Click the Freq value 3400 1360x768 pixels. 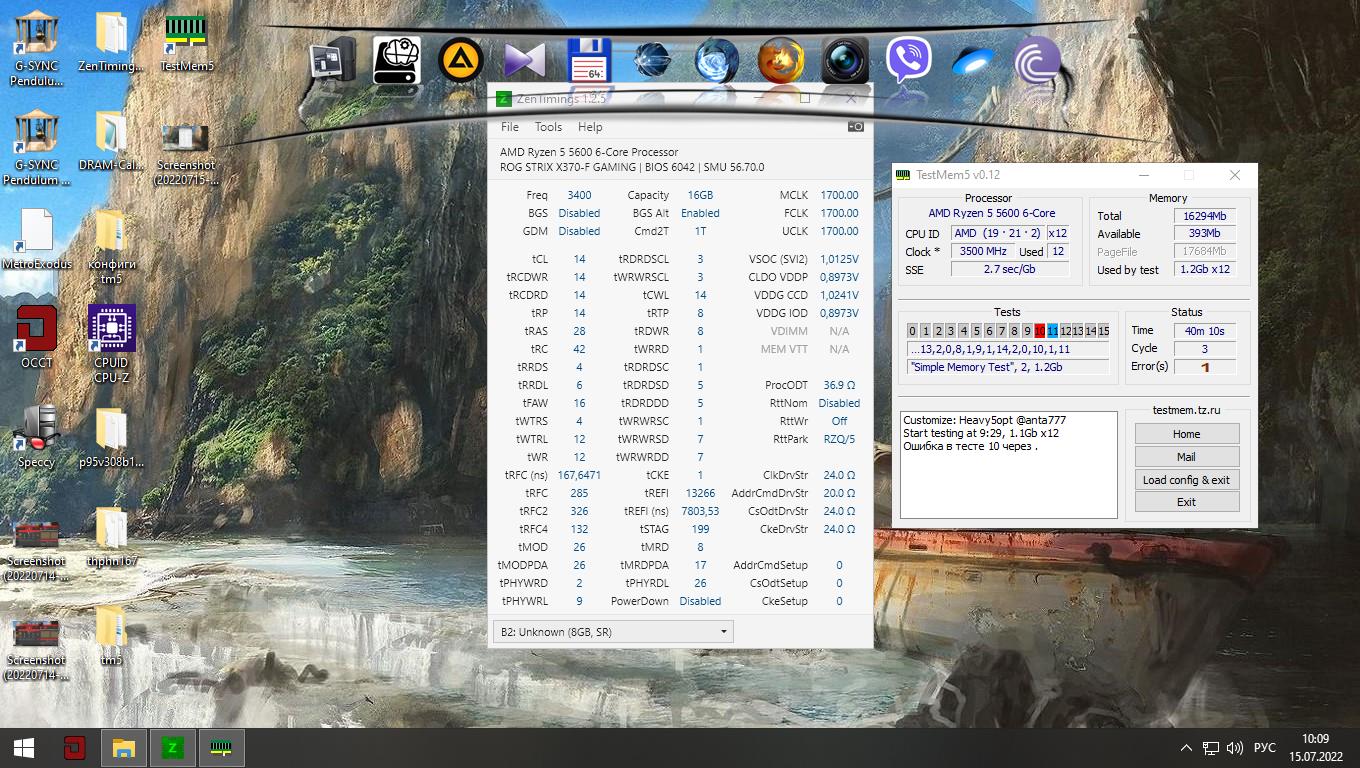pos(579,195)
